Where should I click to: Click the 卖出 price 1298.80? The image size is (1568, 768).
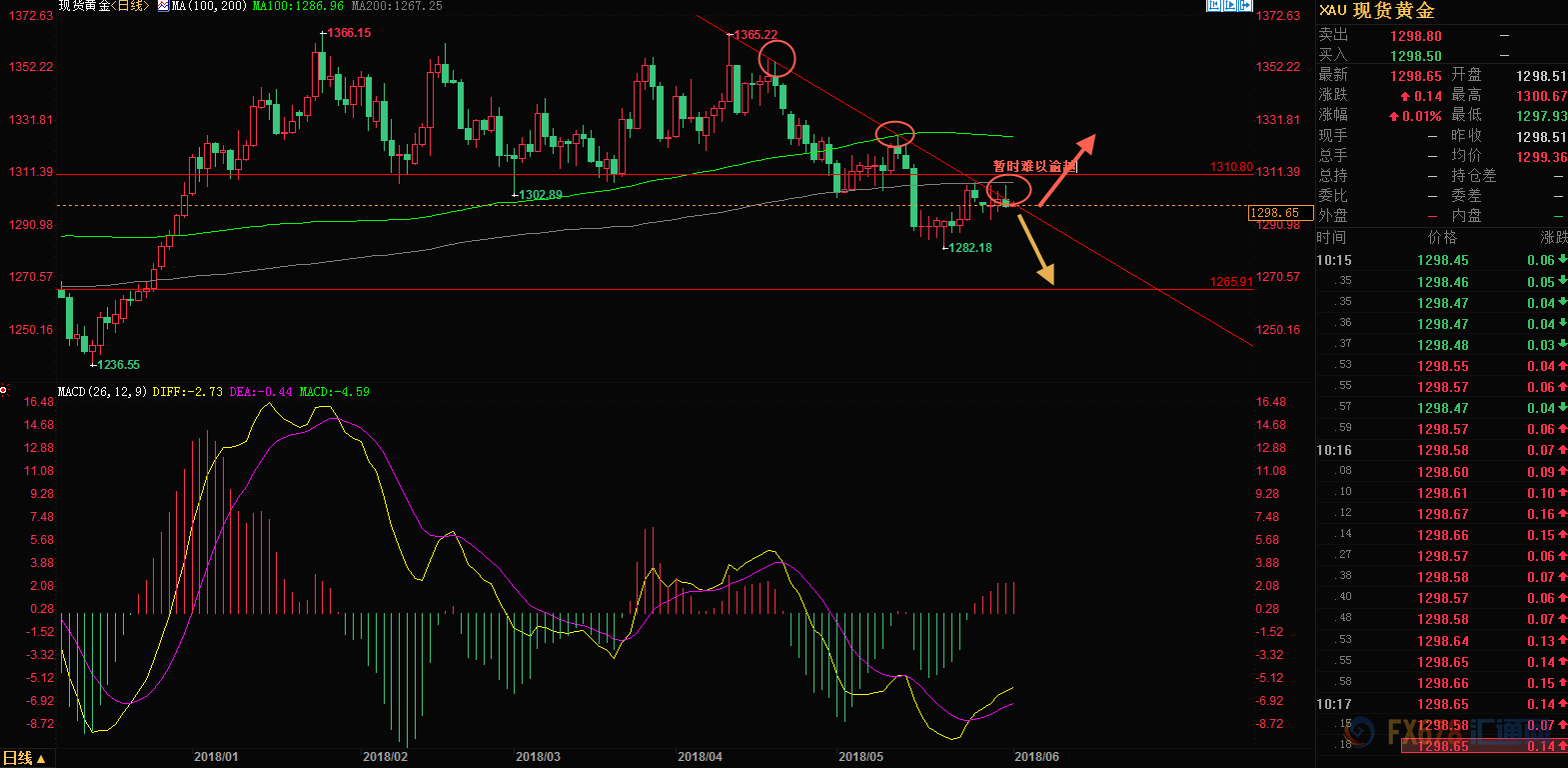tap(1416, 36)
